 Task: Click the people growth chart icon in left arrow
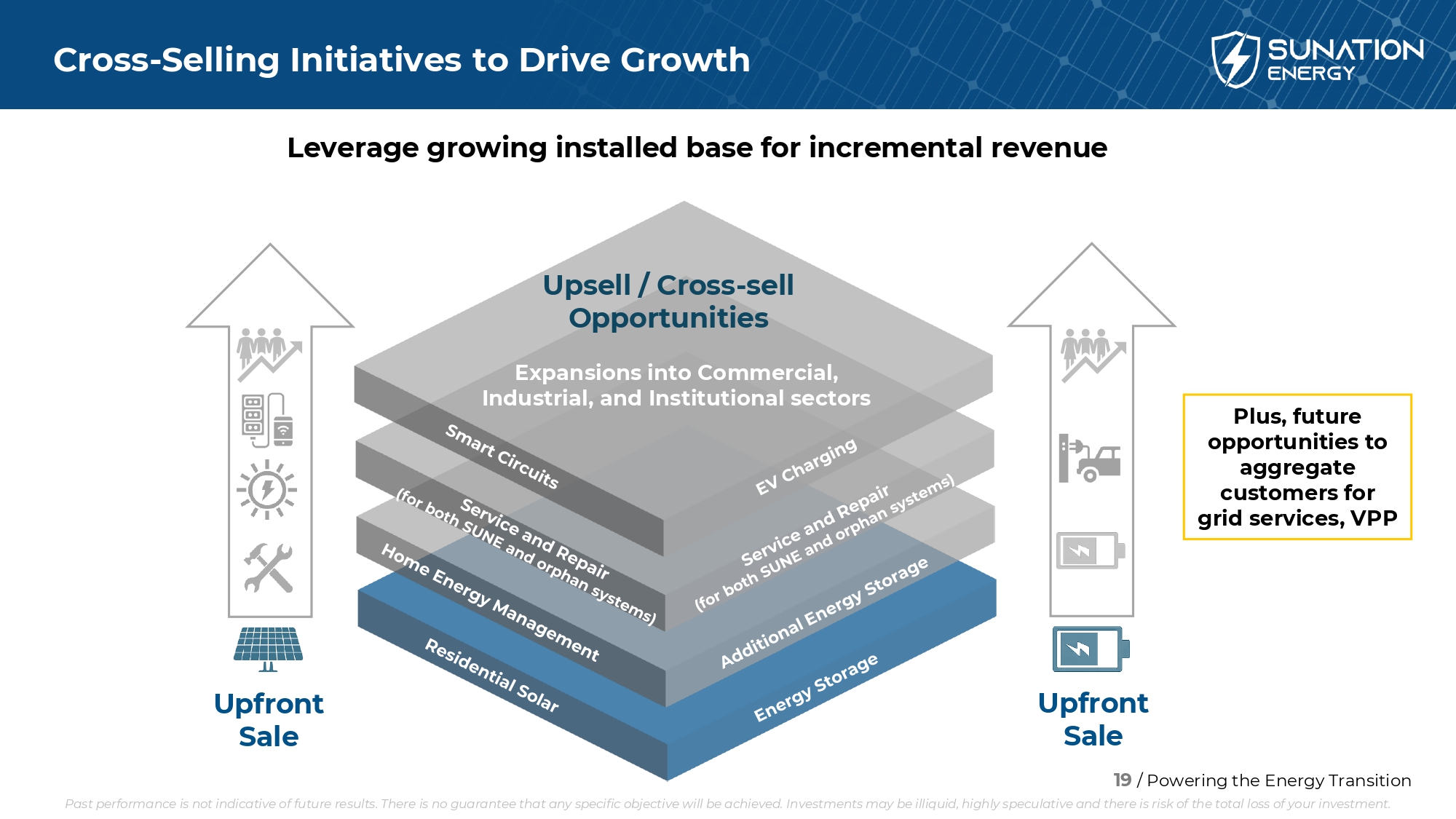[268, 355]
